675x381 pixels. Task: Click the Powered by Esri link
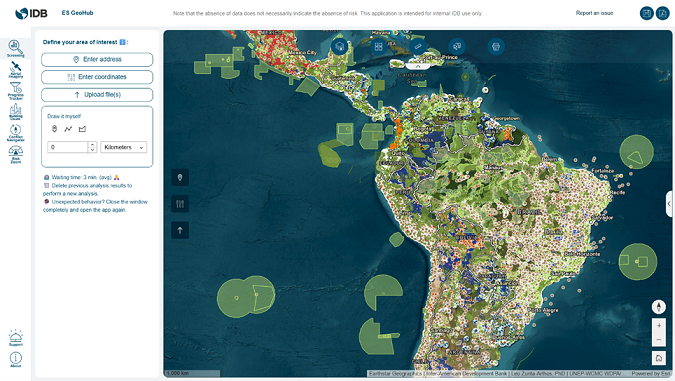(x=651, y=373)
